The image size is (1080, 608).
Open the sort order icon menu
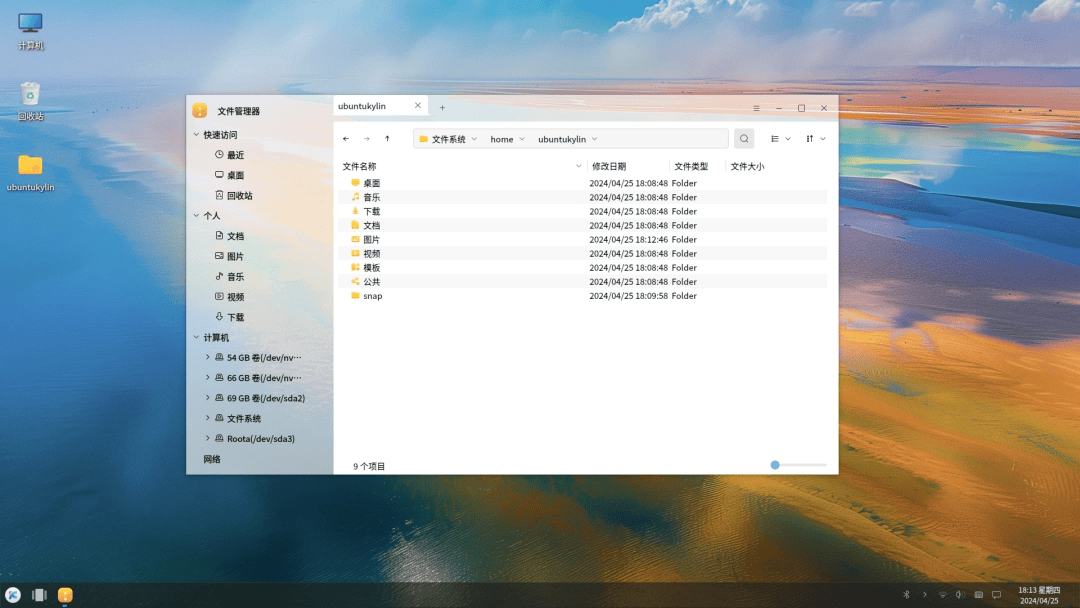coord(810,139)
